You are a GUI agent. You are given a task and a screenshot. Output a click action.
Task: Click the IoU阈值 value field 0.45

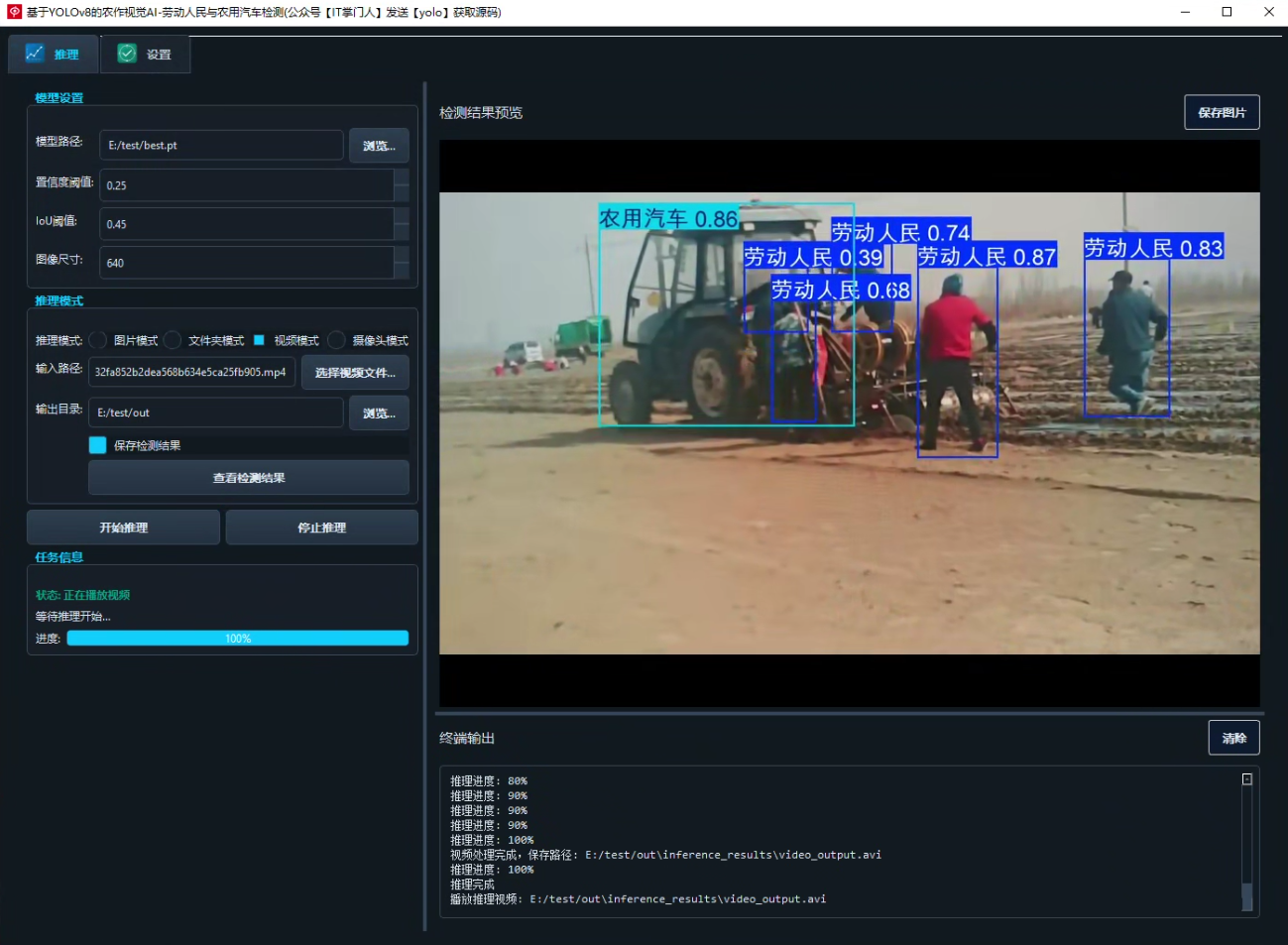tap(247, 223)
